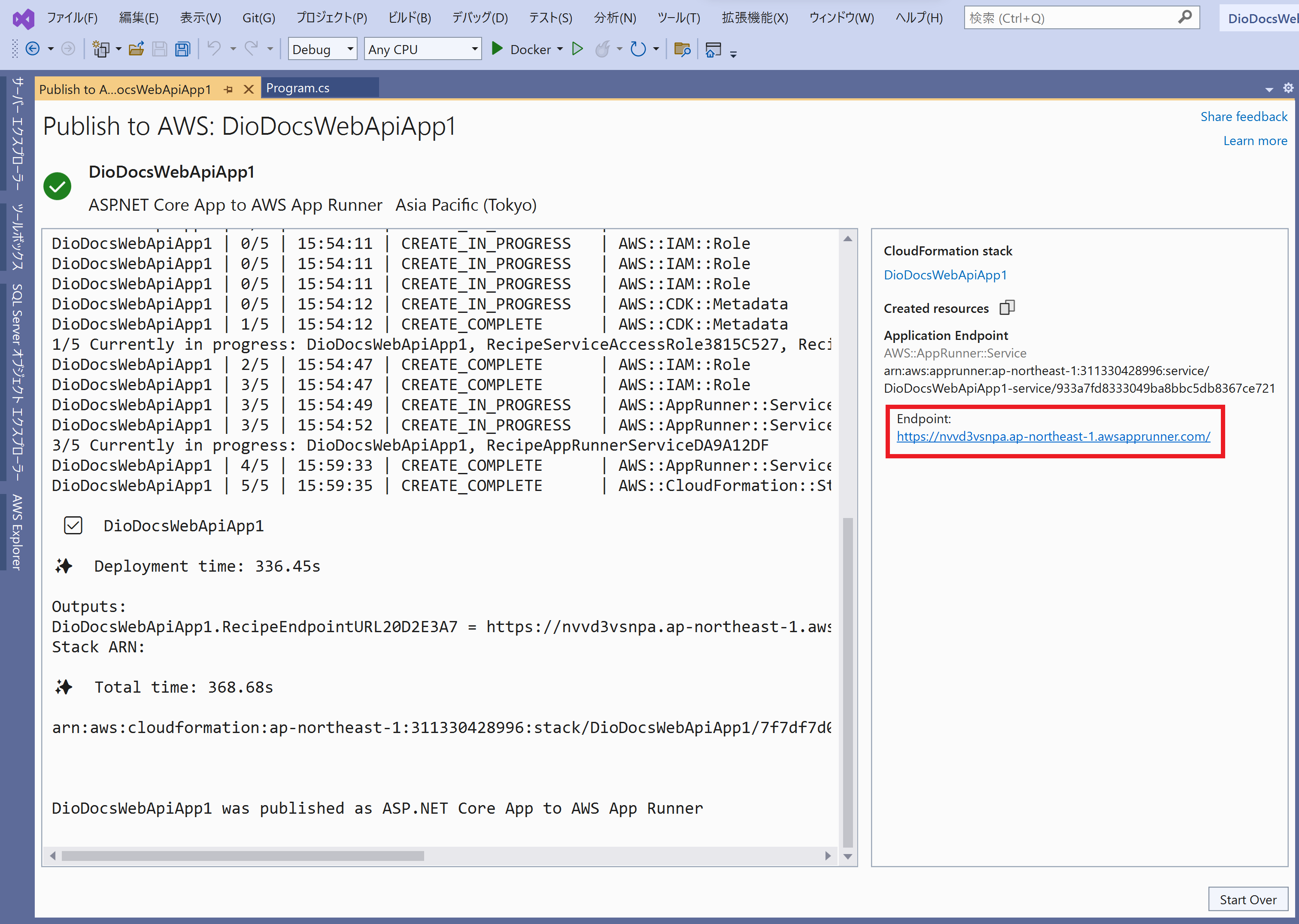Click the undo arrow icon
The height and width of the screenshot is (924, 1299).
click(x=214, y=49)
